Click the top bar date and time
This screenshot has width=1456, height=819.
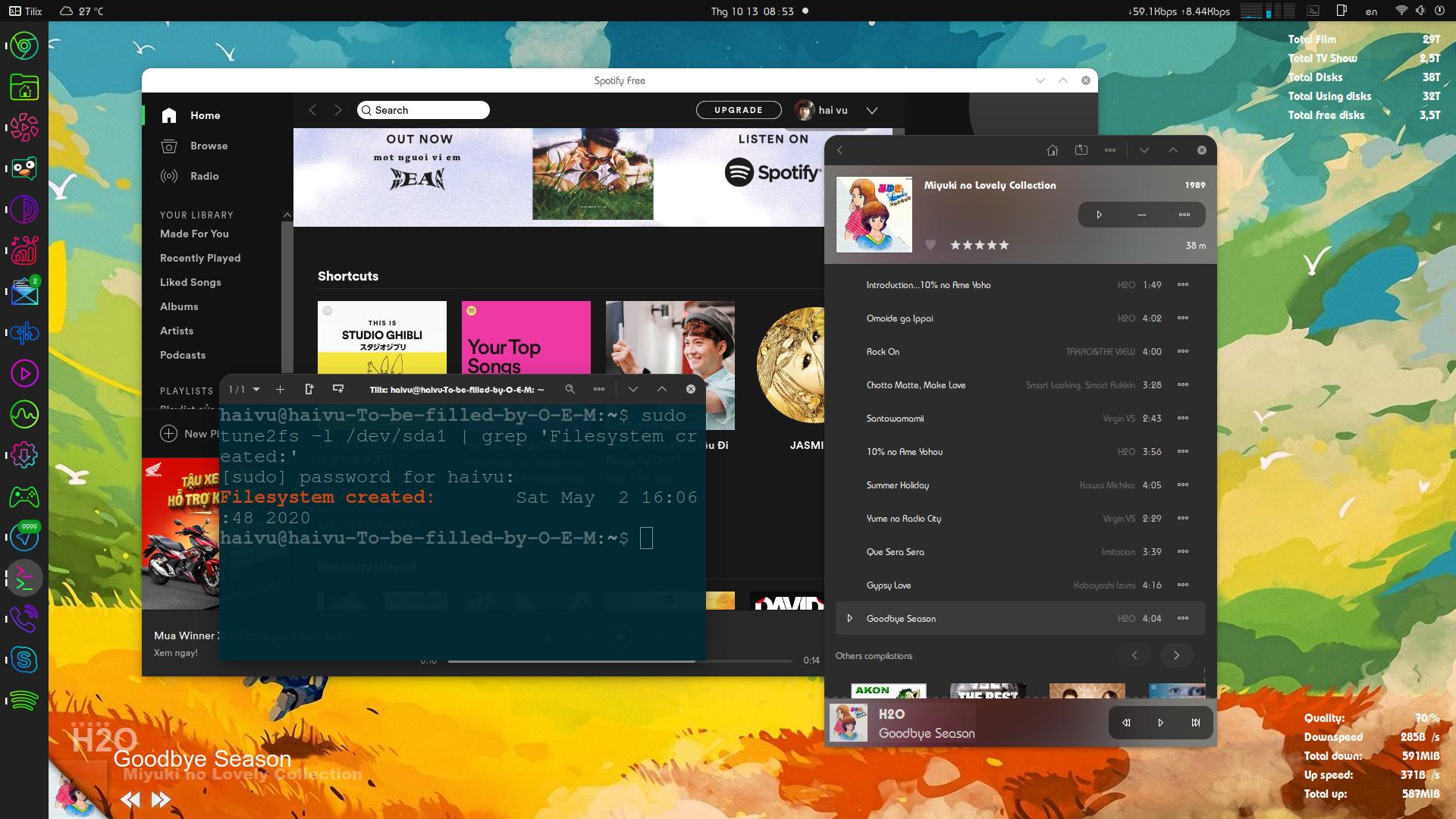pos(752,11)
